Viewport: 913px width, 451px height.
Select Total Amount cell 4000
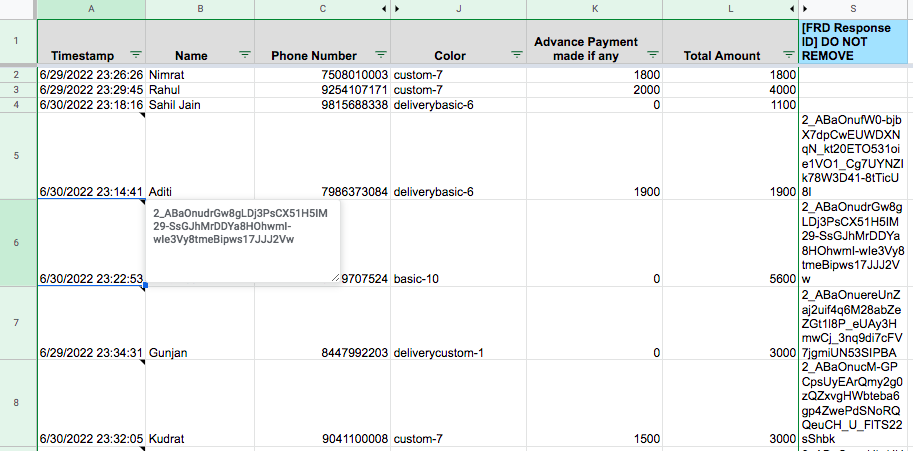click(x=730, y=90)
